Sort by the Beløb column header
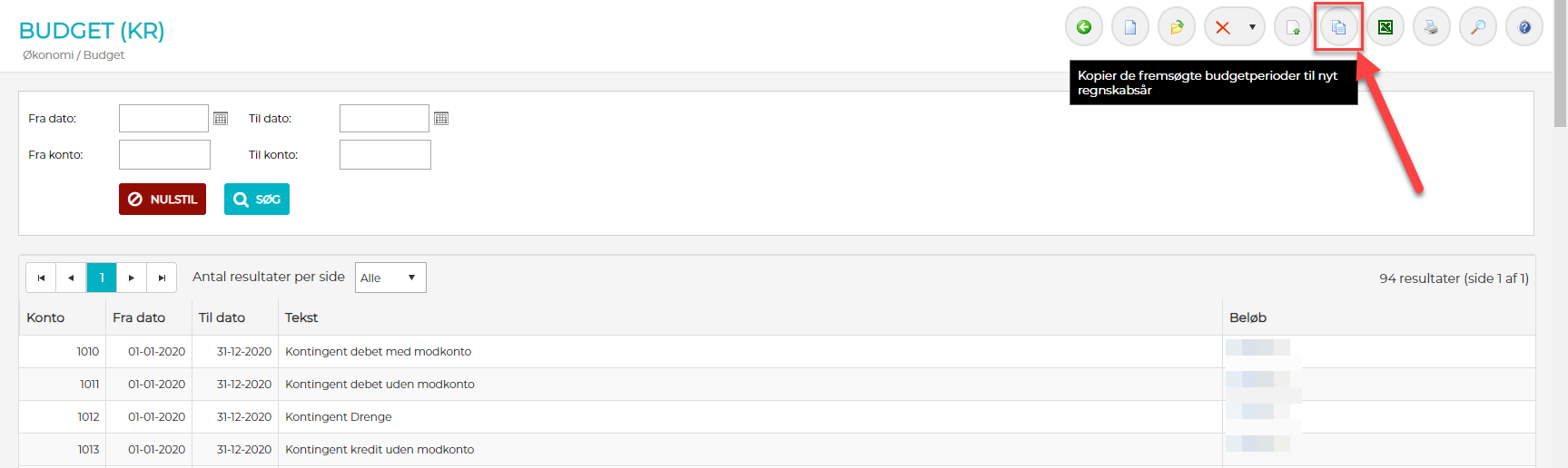 coord(1247,317)
